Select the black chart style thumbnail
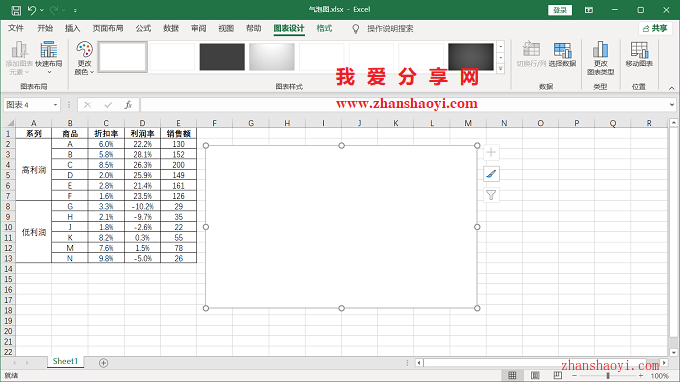Viewport: 680px width, 382px height. [x=471, y=57]
